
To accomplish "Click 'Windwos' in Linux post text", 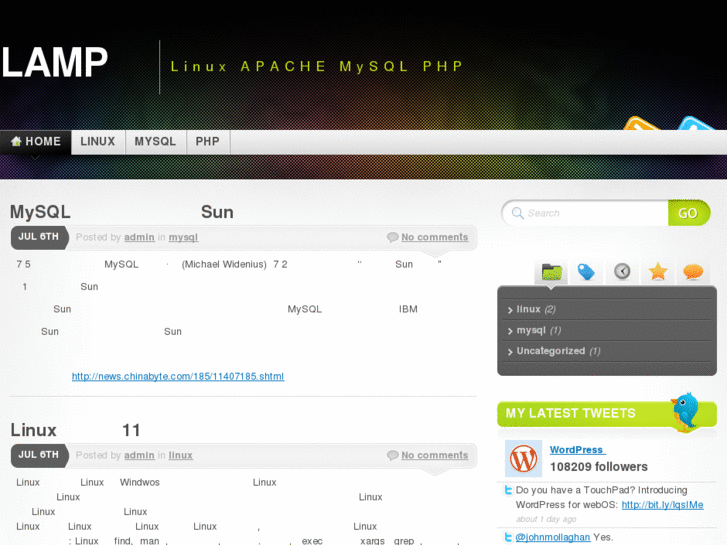I will (140, 482).
